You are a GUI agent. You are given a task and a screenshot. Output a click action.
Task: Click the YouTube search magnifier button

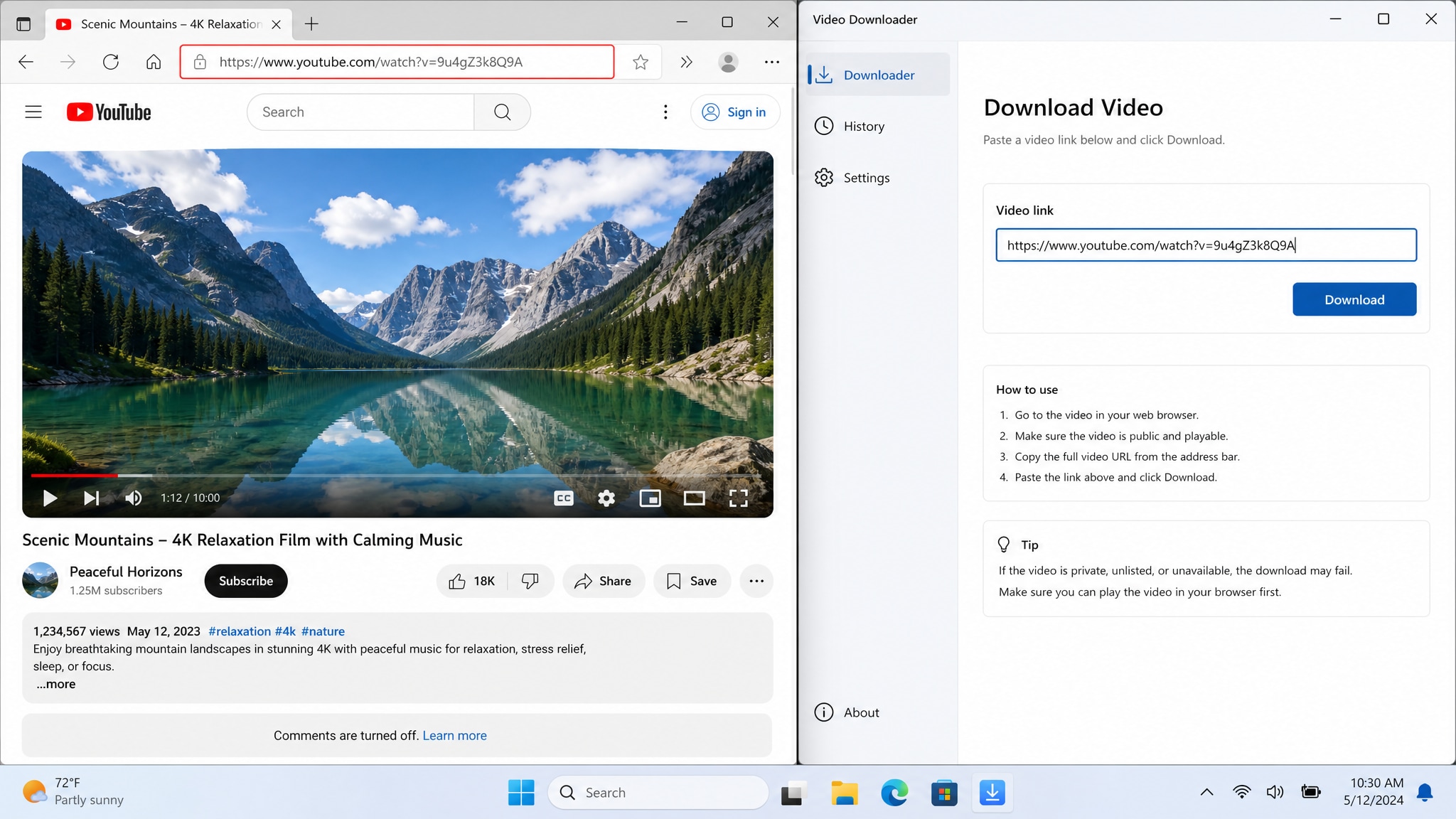(x=503, y=112)
